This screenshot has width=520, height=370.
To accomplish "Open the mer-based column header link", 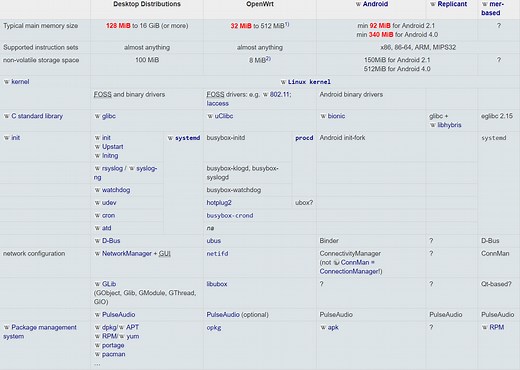I will click(x=493, y=8).
